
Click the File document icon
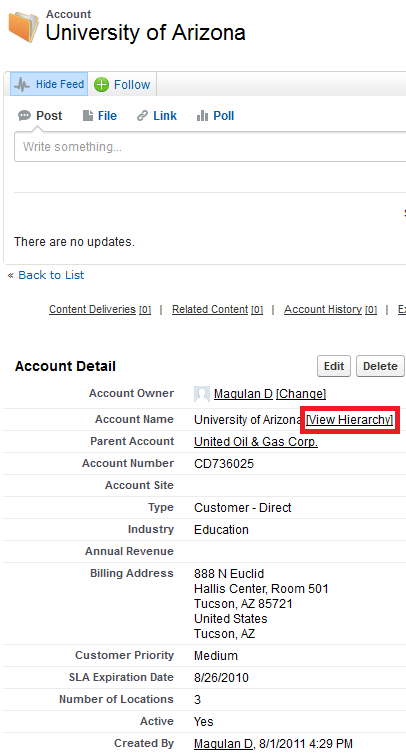pos(87,116)
